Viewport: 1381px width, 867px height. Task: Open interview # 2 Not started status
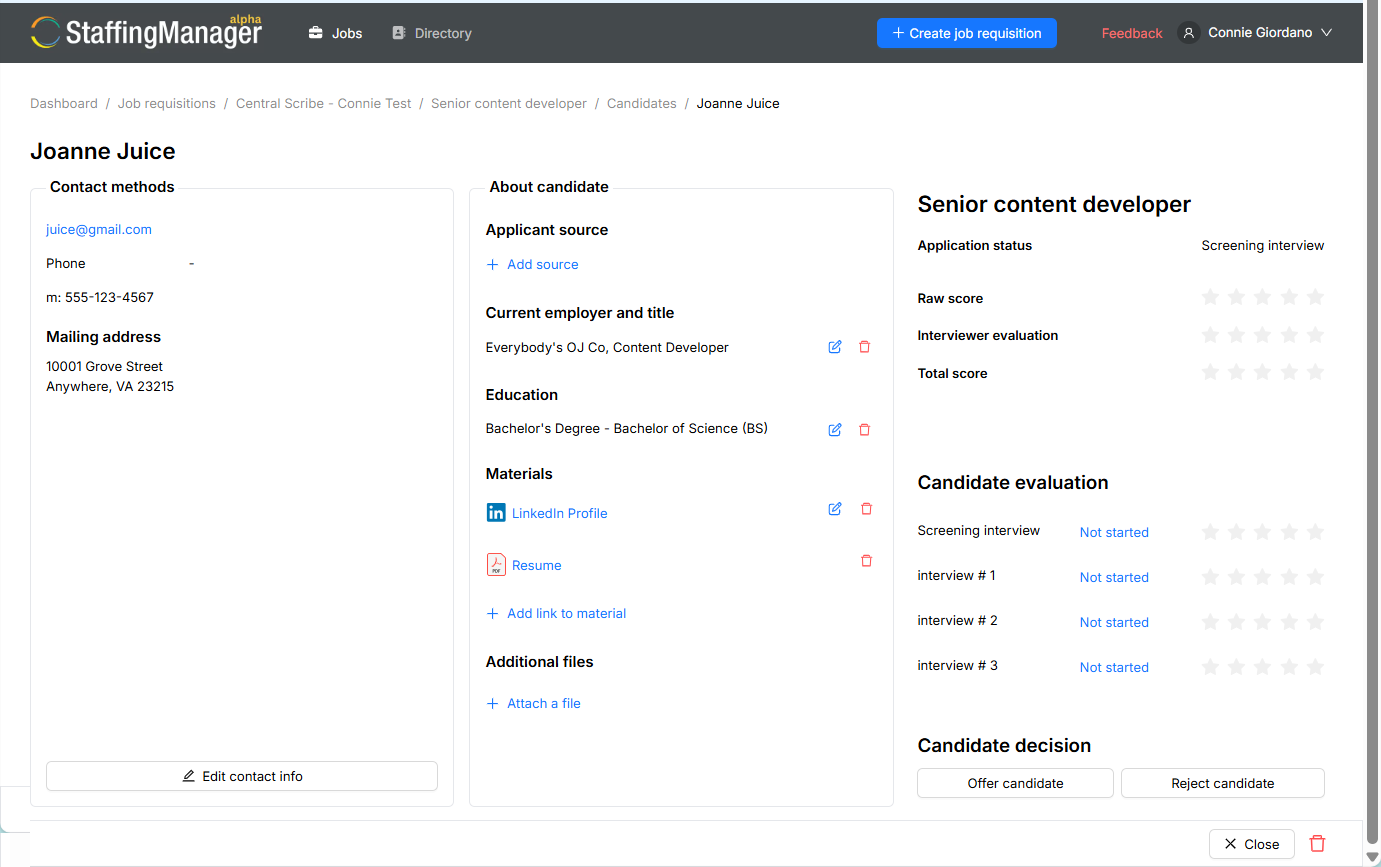(x=1114, y=622)
